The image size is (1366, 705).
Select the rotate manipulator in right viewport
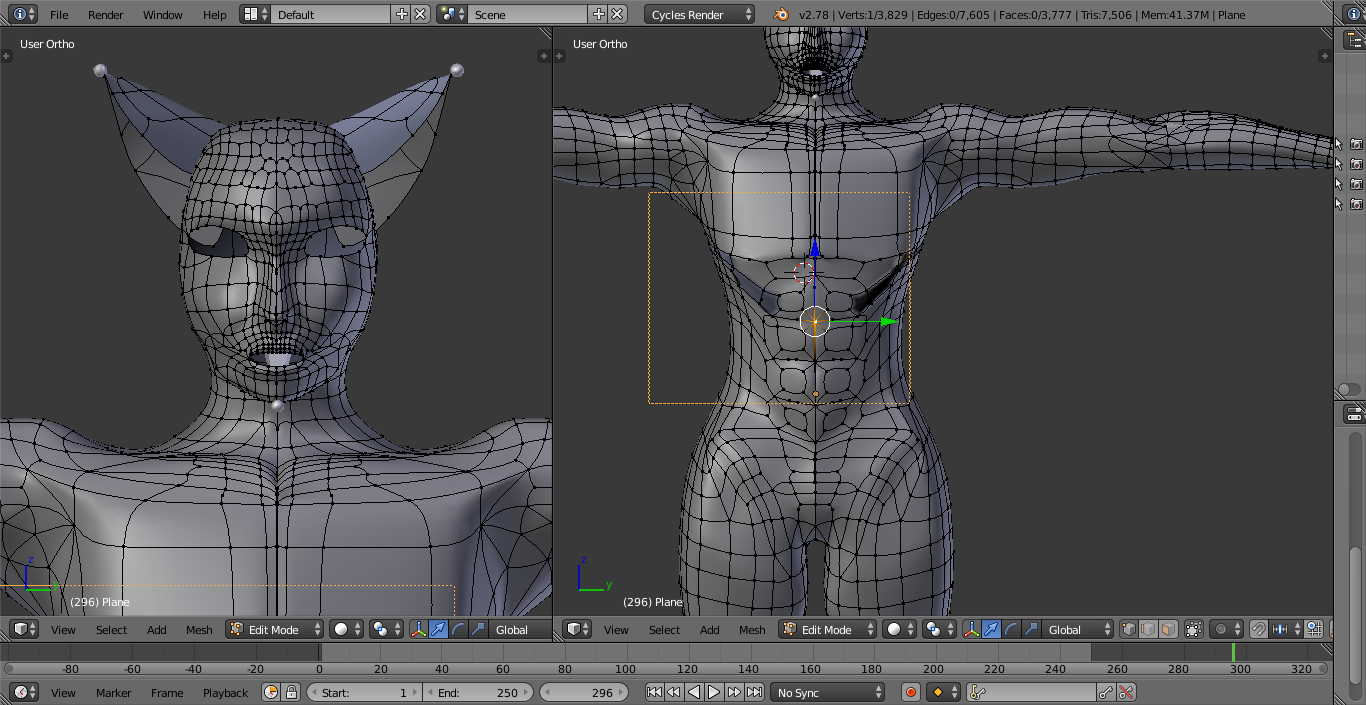click(x=1011, y=629)
